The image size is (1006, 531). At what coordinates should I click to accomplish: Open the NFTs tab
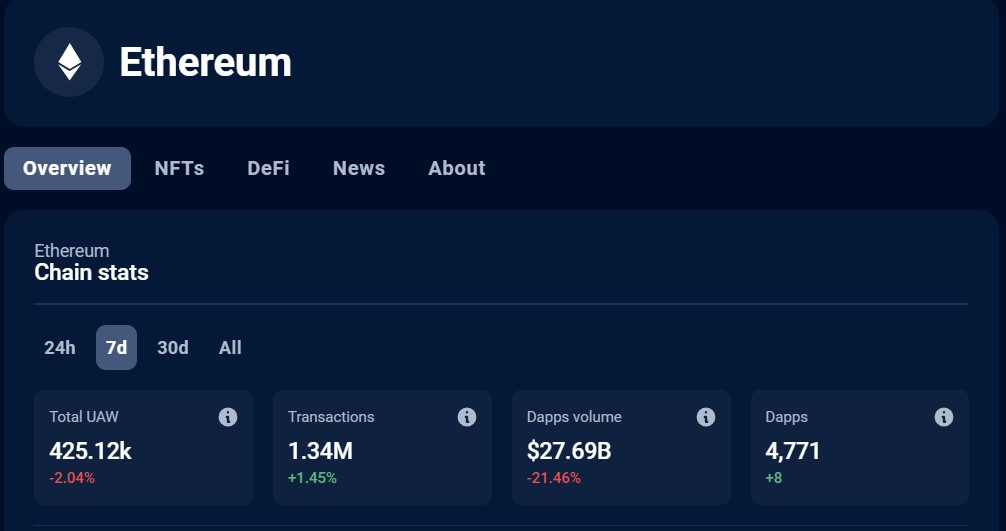(179, 169)
